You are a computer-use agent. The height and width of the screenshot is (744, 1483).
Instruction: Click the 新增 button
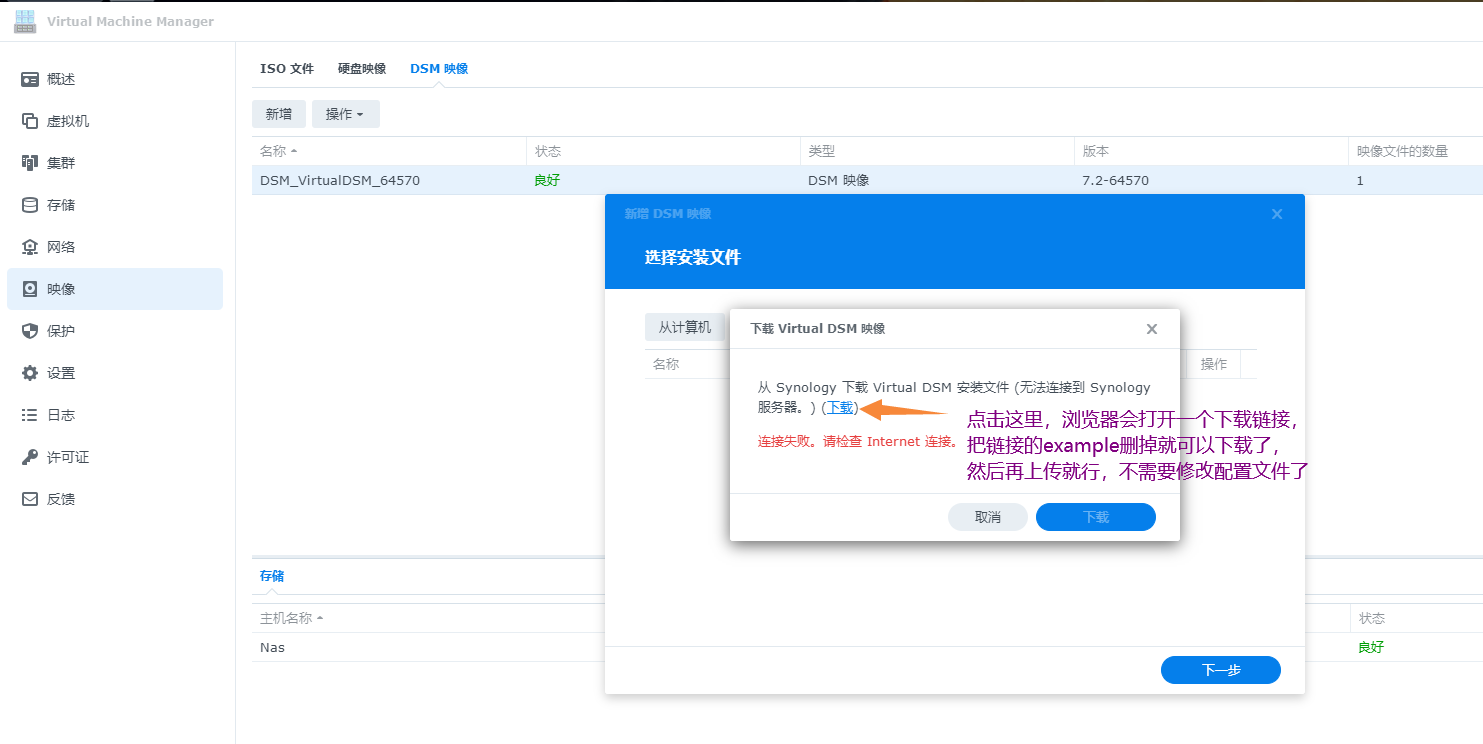pyautogui.click(x=279, y=114)
